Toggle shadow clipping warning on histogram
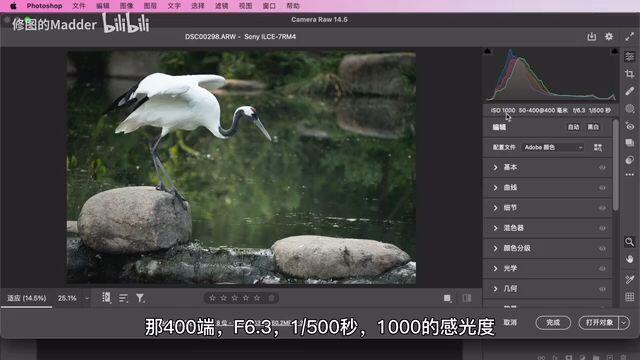The width and height of the screenshot is (640, 360). point(487,51)
